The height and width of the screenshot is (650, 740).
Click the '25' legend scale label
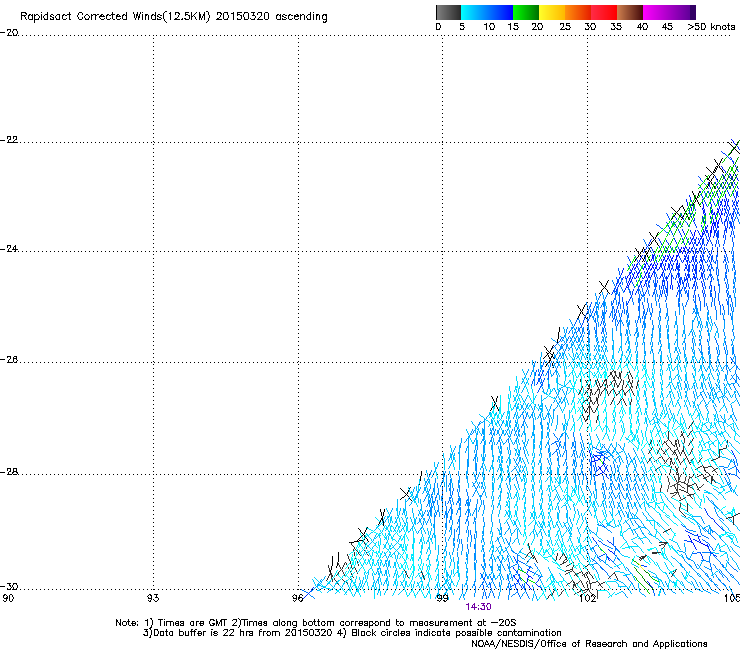pyautogui.click(x=565, y=27)
